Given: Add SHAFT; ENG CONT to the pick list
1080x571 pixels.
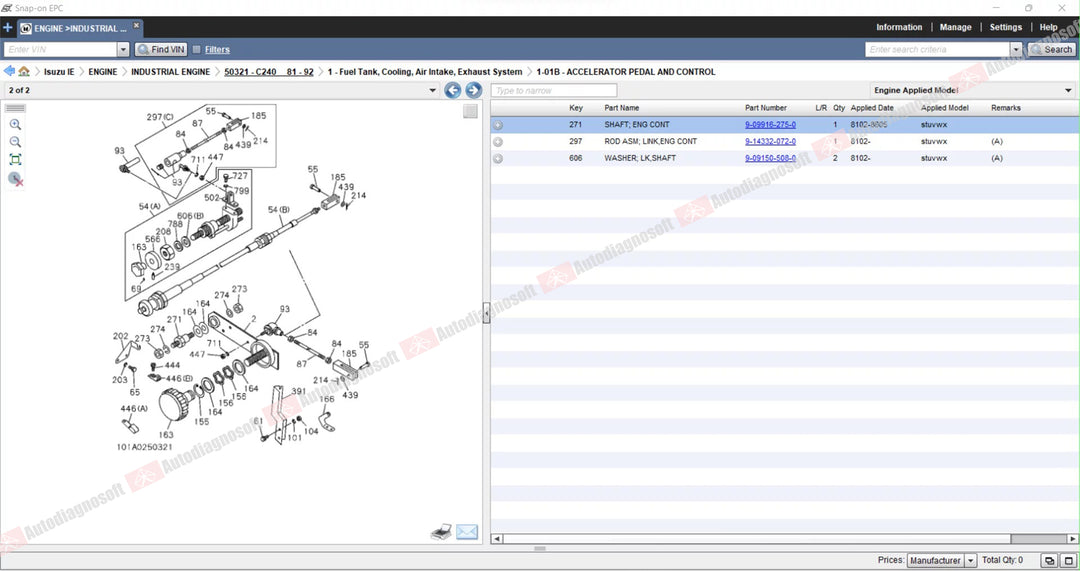Looking at the screenshot, I should (x=498, y=125).
